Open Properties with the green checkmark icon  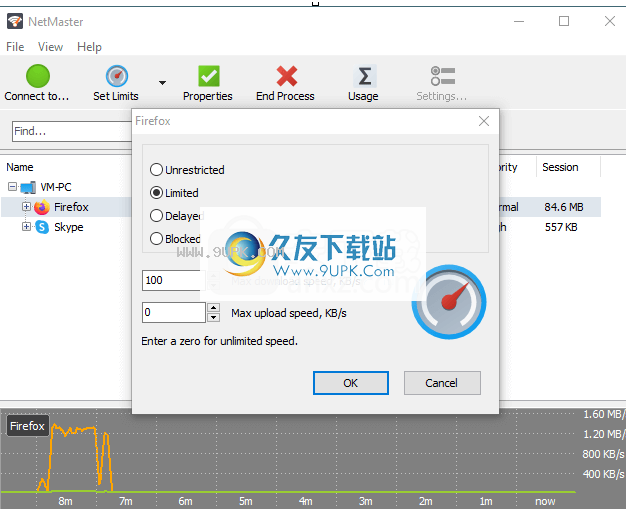pyautogui.click(x=208, y=76)
